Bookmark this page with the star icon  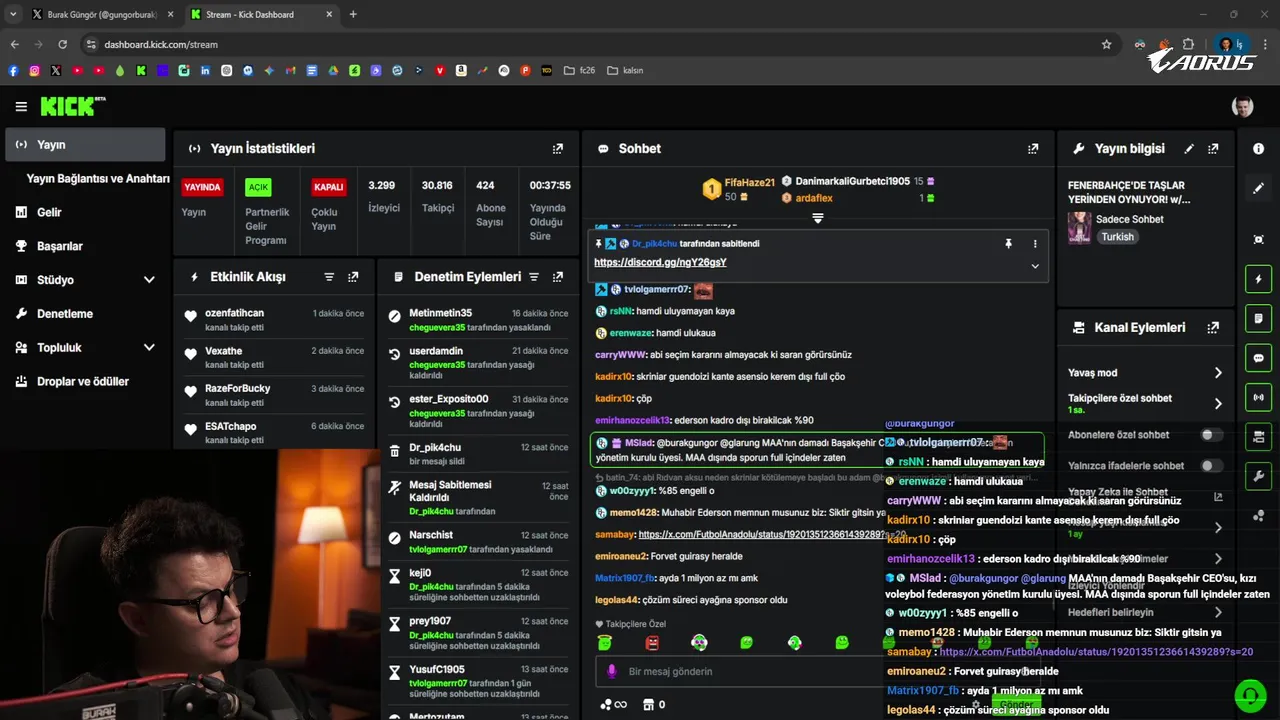(x=1107, y=45)
